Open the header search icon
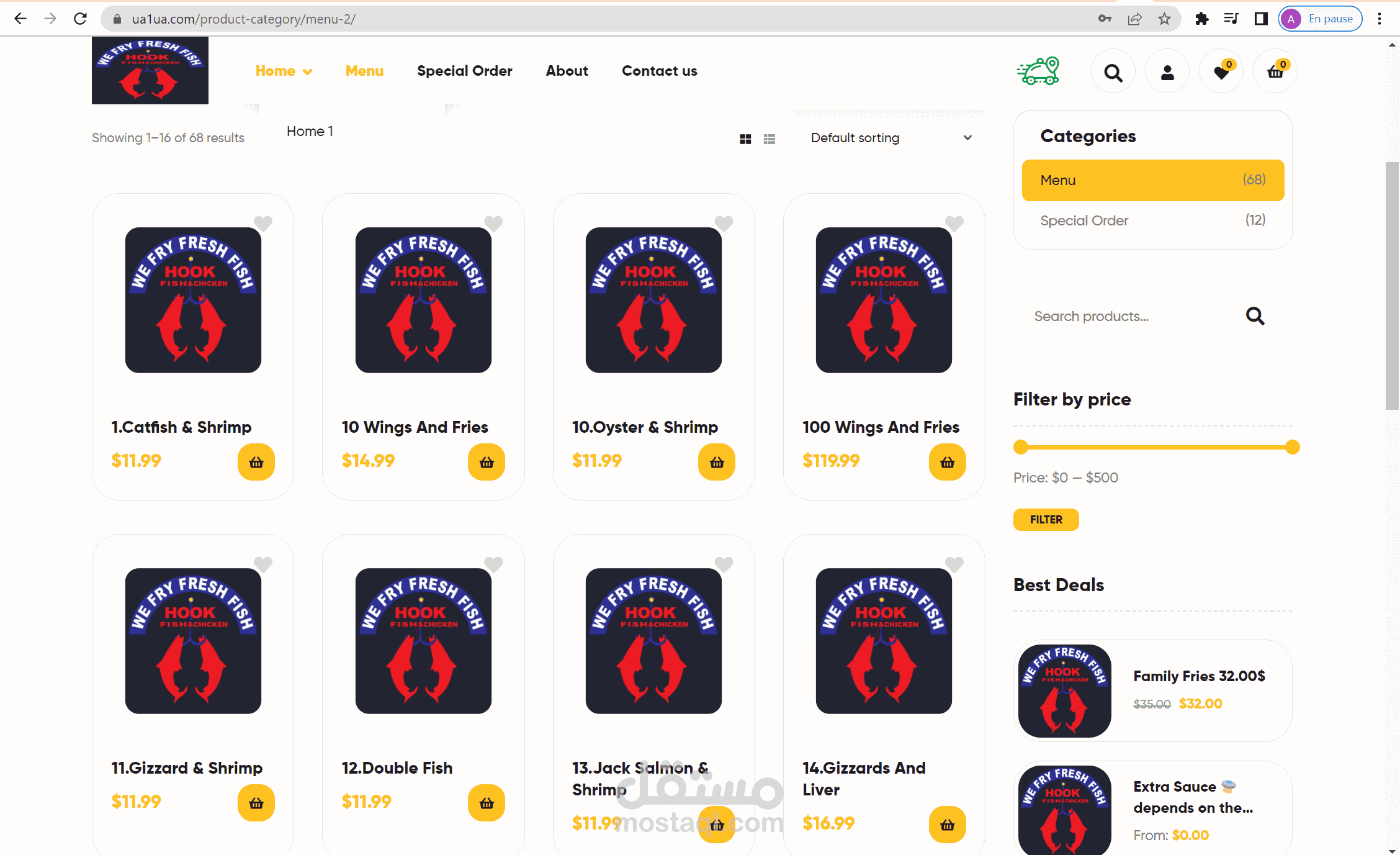The height and width of the screenshot is (855, 1400). coord(1113,73)
